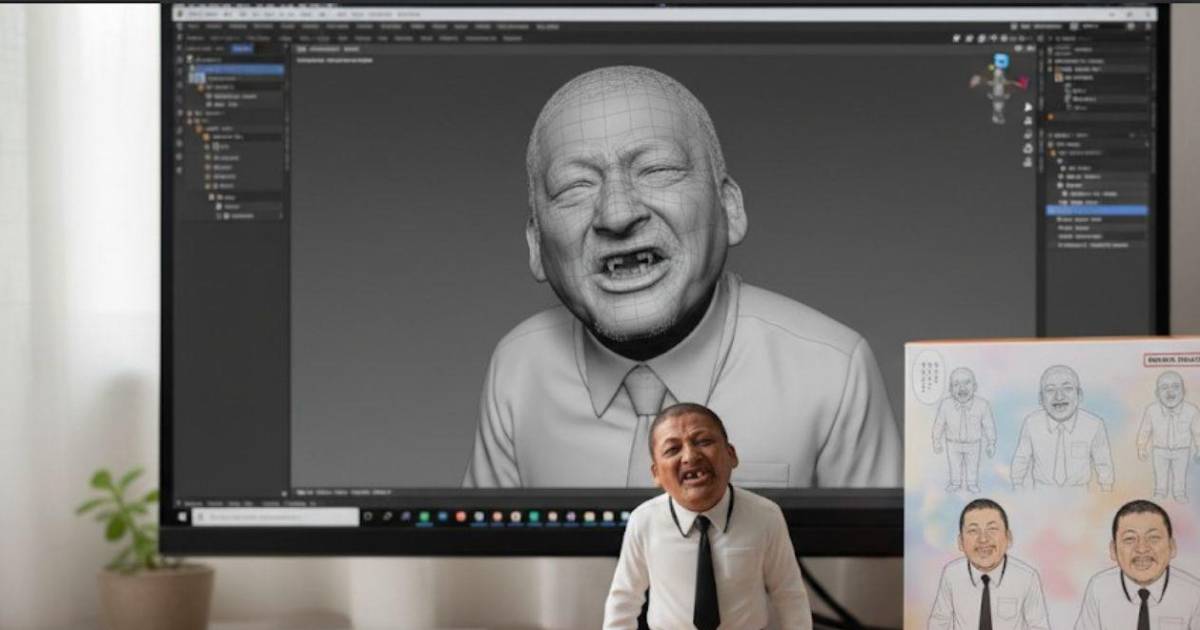Screen dimensions: 1200x630
Task: Open Task View icon beside the search box
Action: click(x=369, y=516)
